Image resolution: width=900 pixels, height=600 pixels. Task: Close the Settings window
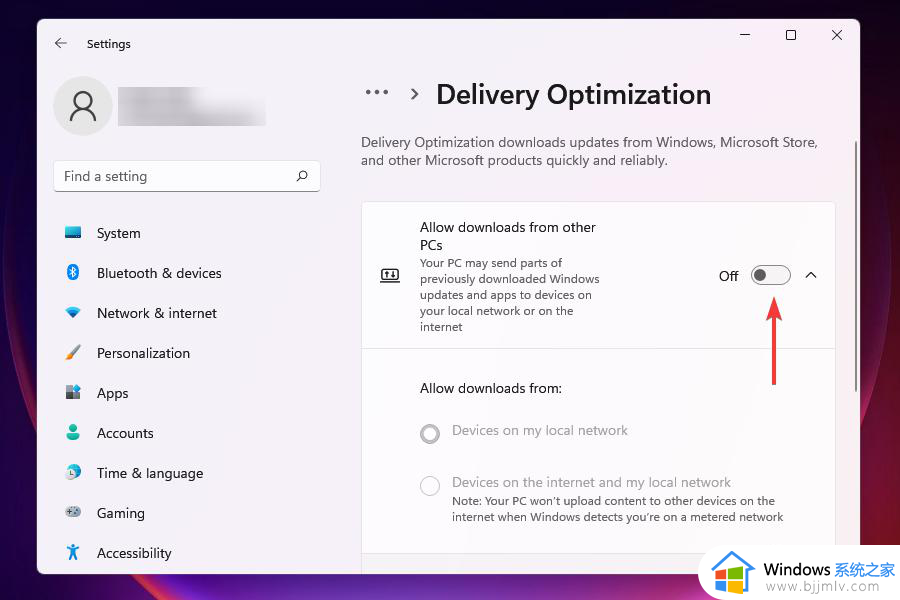(x=837, y=35)
